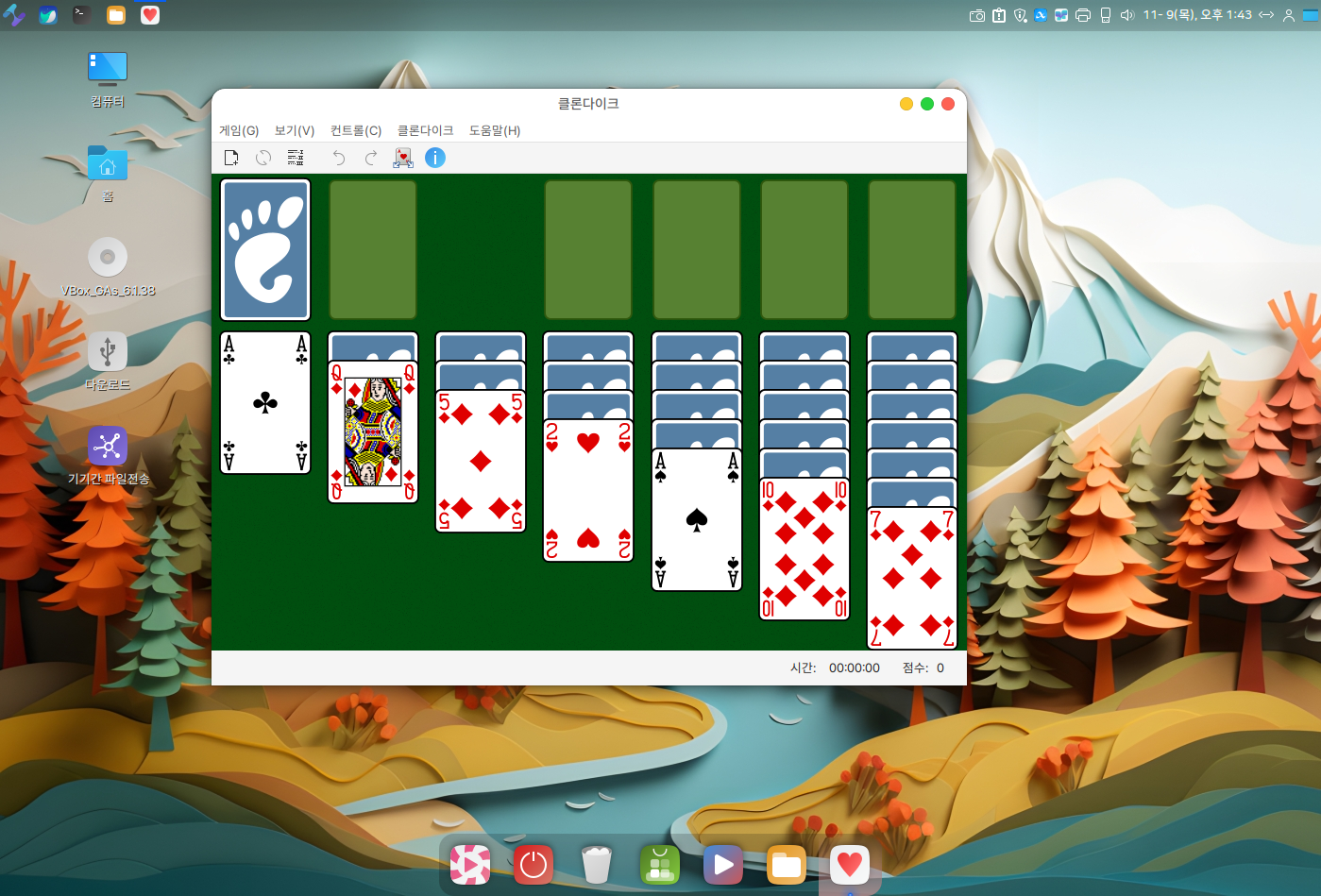Open the 게임(G) menu
1321x896 pixels.
(239, 130)
